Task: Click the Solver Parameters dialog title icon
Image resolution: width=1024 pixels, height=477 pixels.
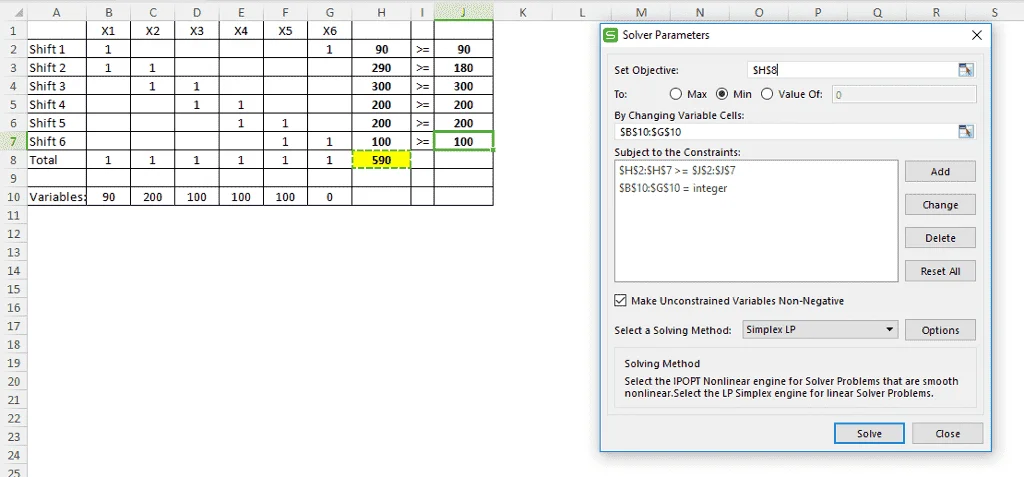Action: click(611, 35)
